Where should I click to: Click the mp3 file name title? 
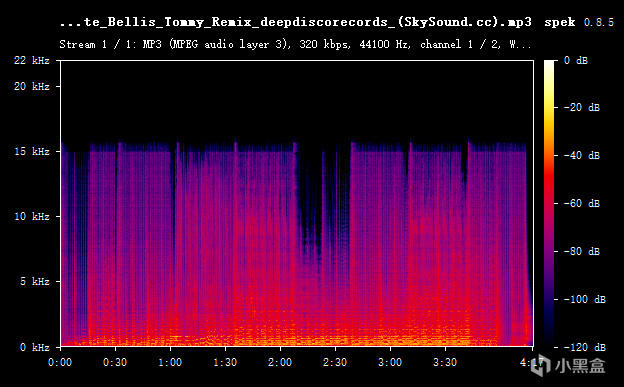(x=295, y=22)
